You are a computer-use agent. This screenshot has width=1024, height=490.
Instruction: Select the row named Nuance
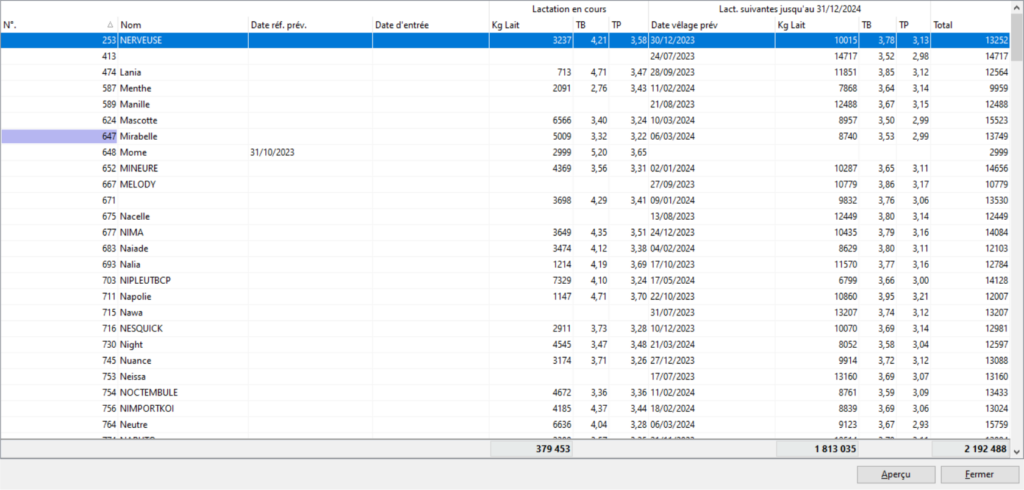[x=506, y=360]
